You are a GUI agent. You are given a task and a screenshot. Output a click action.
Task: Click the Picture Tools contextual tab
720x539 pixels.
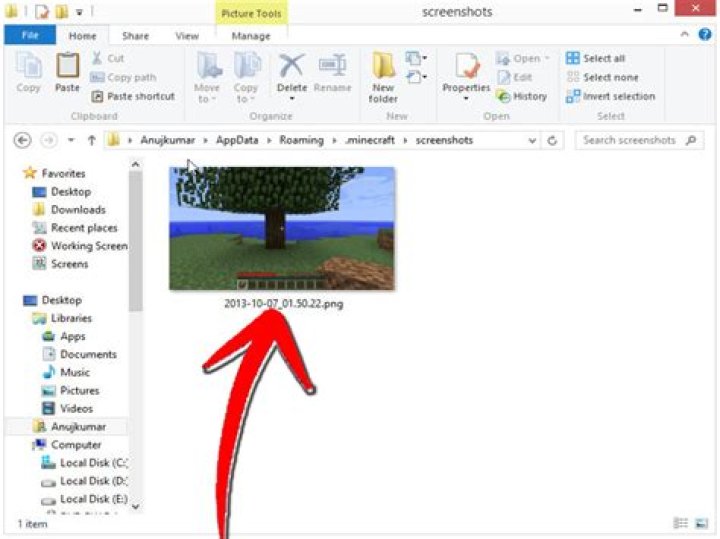[x=251, y=13]
